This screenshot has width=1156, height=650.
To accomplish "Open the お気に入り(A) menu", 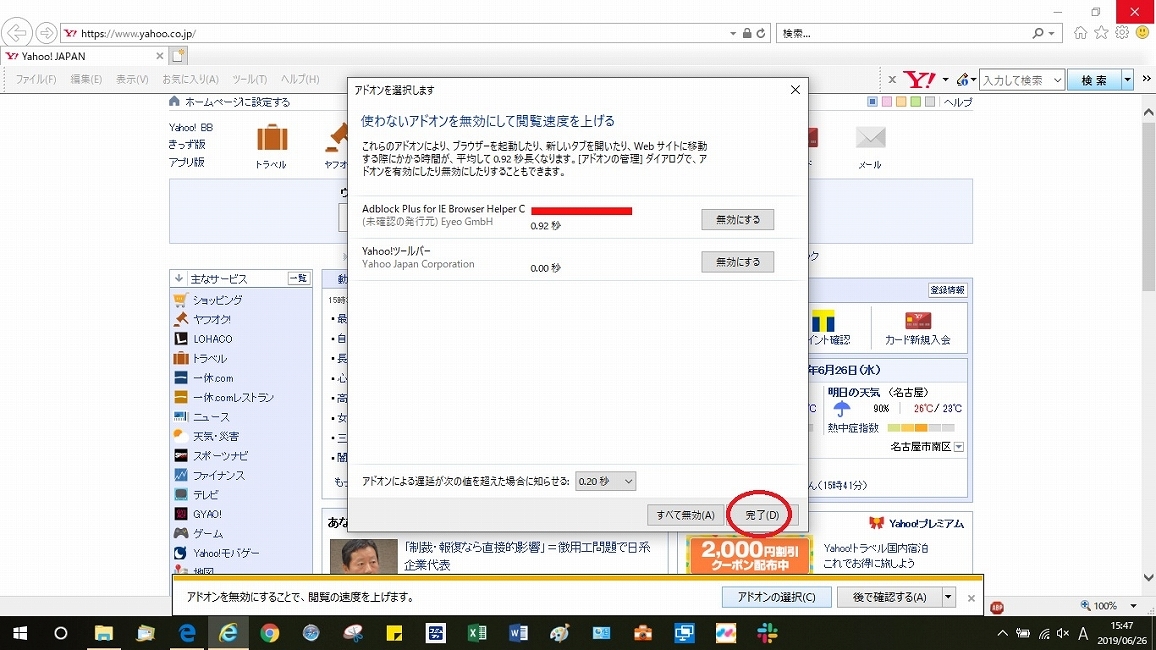I will (190, 79).
